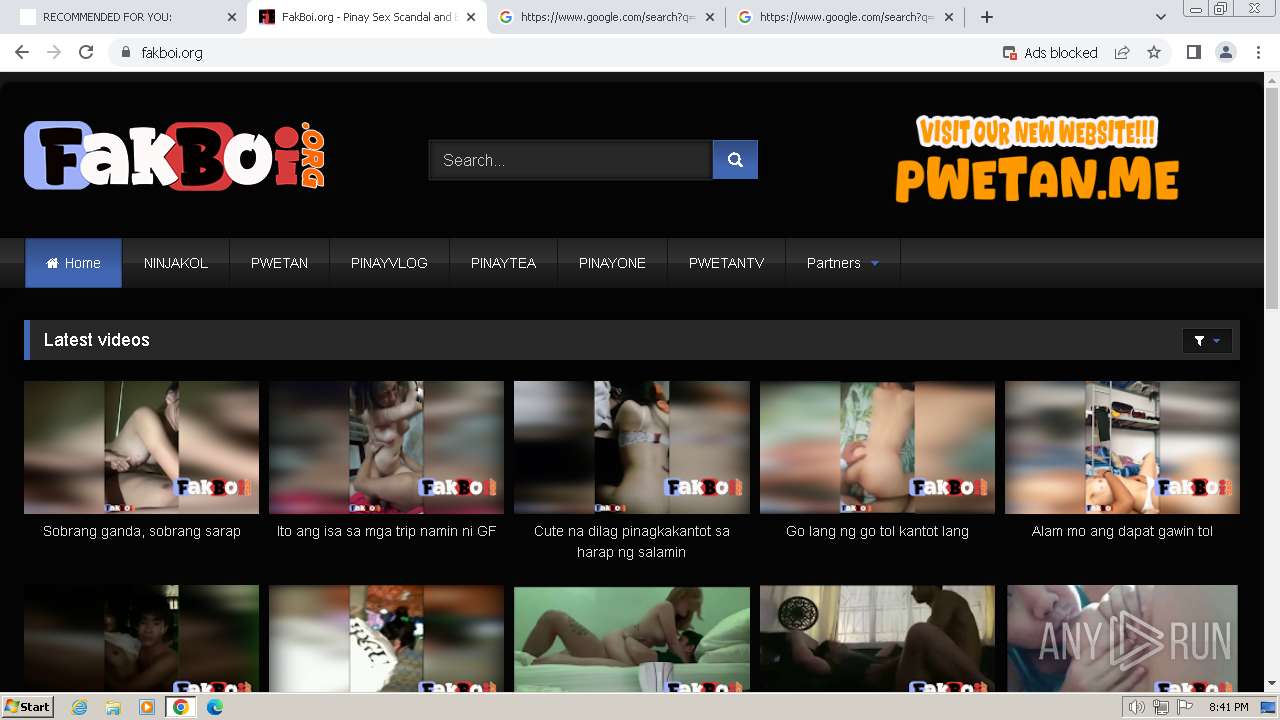Click the PWETAN.ME banner
The image size is (1280, 720).
(x=1037, y=158)
